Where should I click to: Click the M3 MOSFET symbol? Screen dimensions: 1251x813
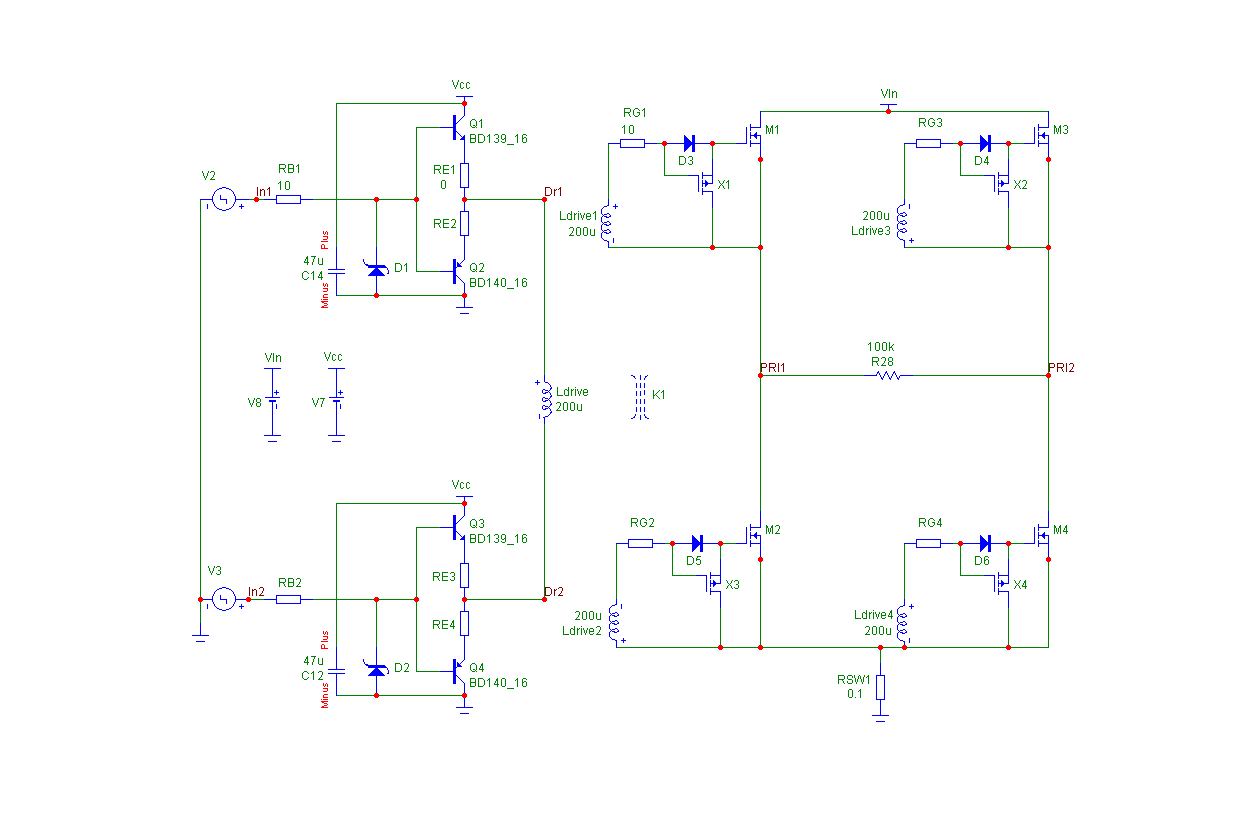pyautogui.click(x=1040, y=136)
